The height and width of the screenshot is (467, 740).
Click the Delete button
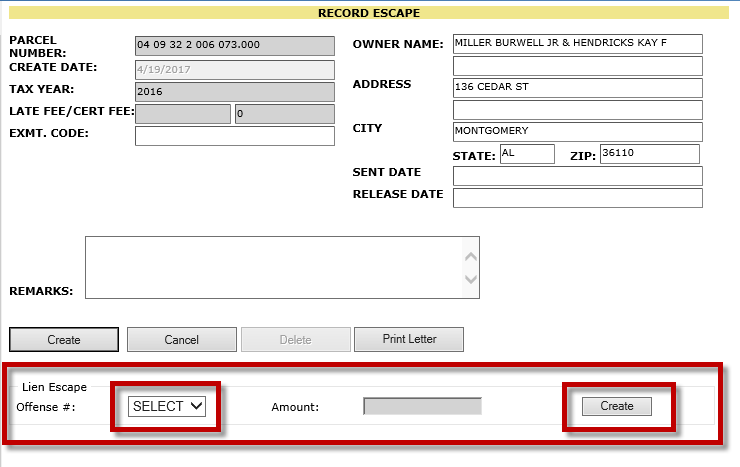(295, 340)
